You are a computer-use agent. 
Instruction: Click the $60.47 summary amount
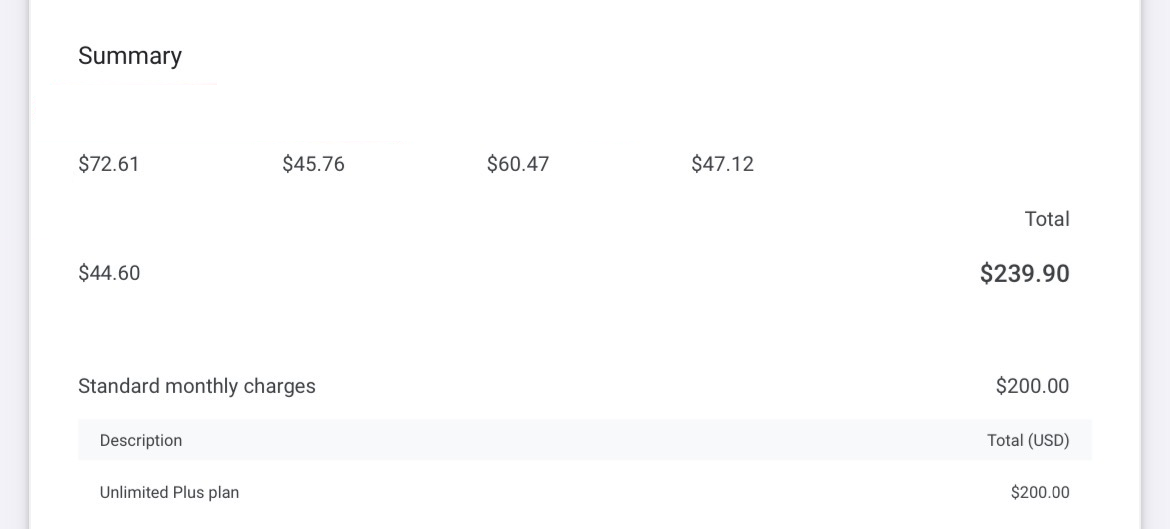point(518,164)
